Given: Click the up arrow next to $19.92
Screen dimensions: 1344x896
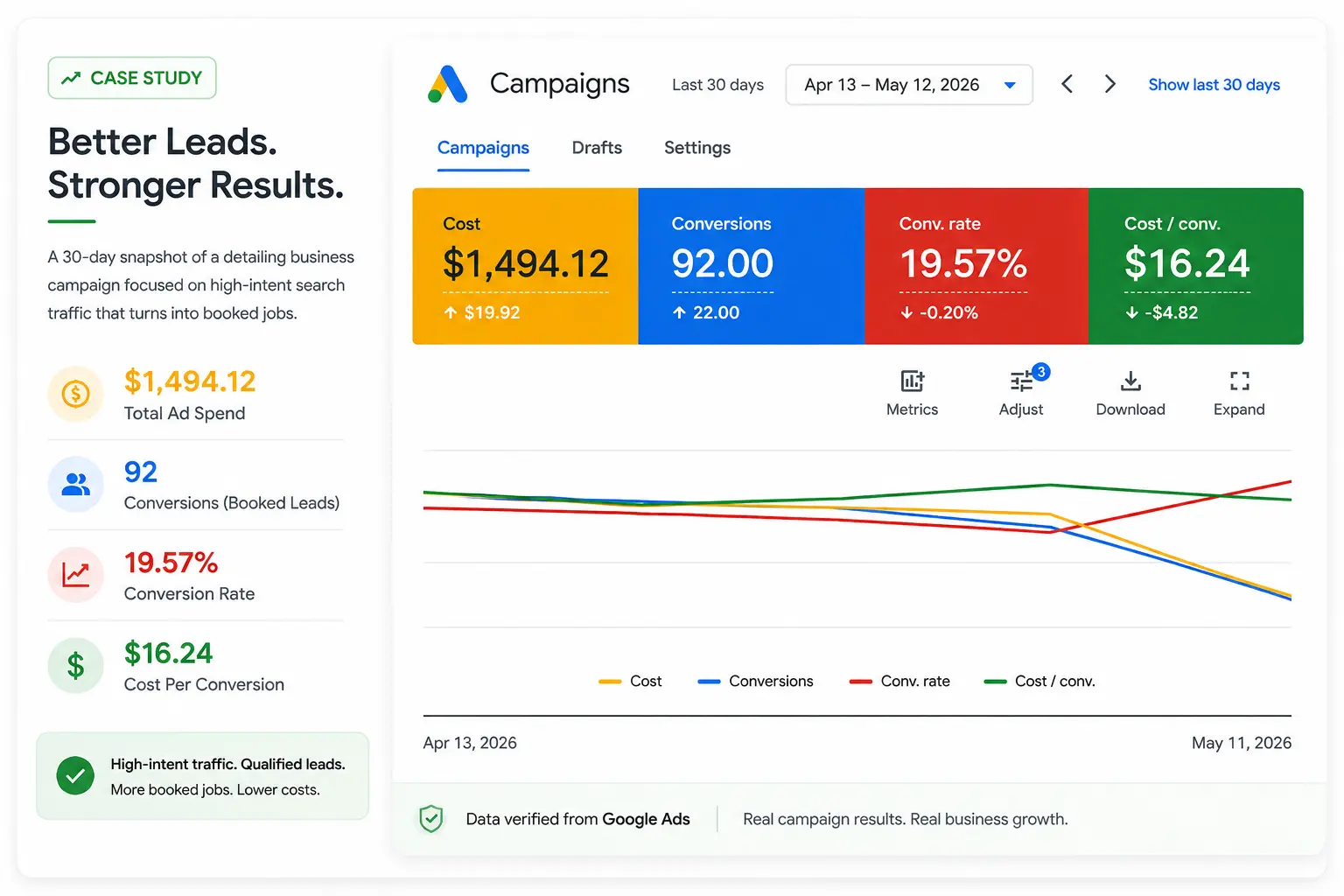Looking at the screenshot, I should pos(451,312).
